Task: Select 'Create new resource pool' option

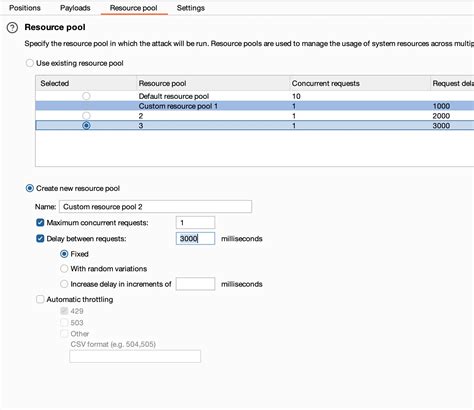Action: (x=30, y=188)
